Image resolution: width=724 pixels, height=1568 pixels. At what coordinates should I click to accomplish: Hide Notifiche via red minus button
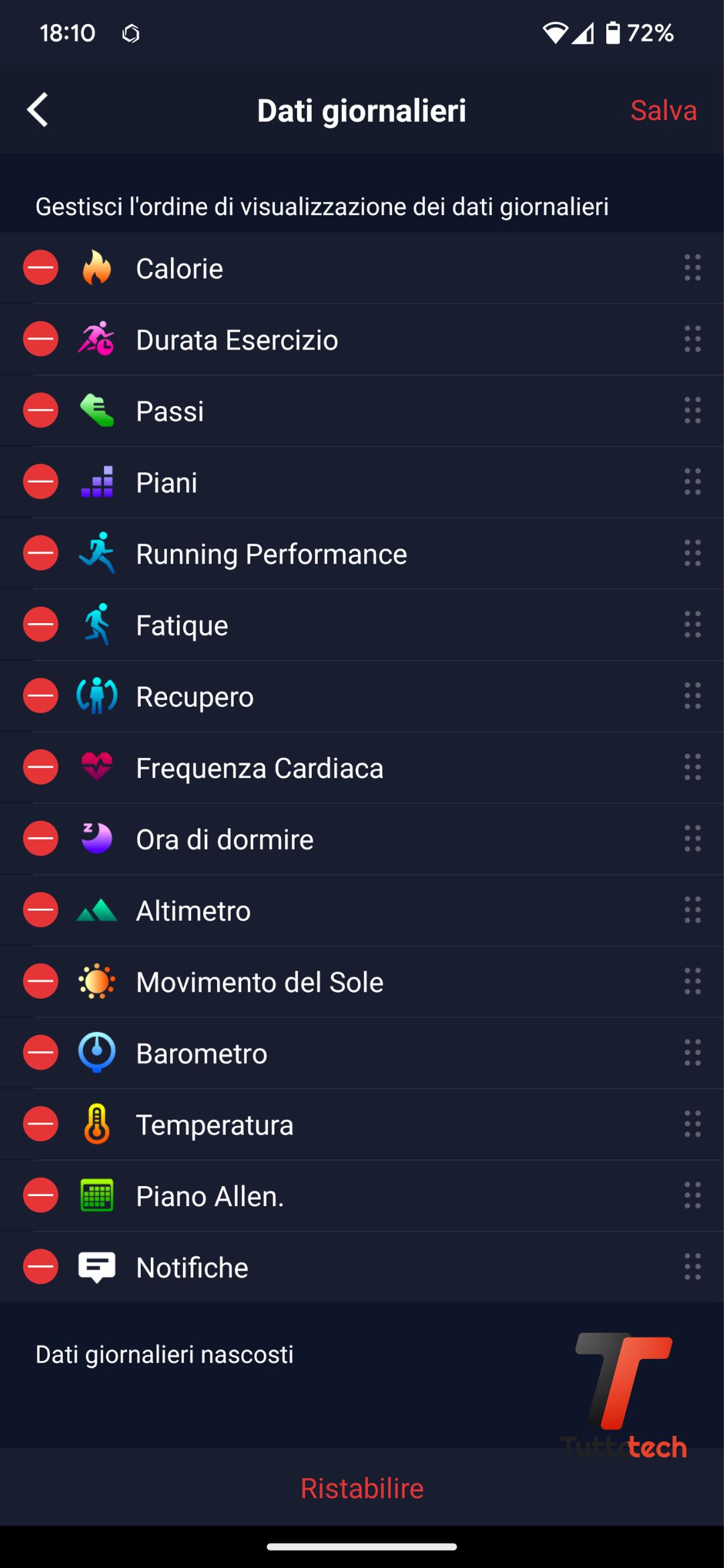[x=41, y=1266]
